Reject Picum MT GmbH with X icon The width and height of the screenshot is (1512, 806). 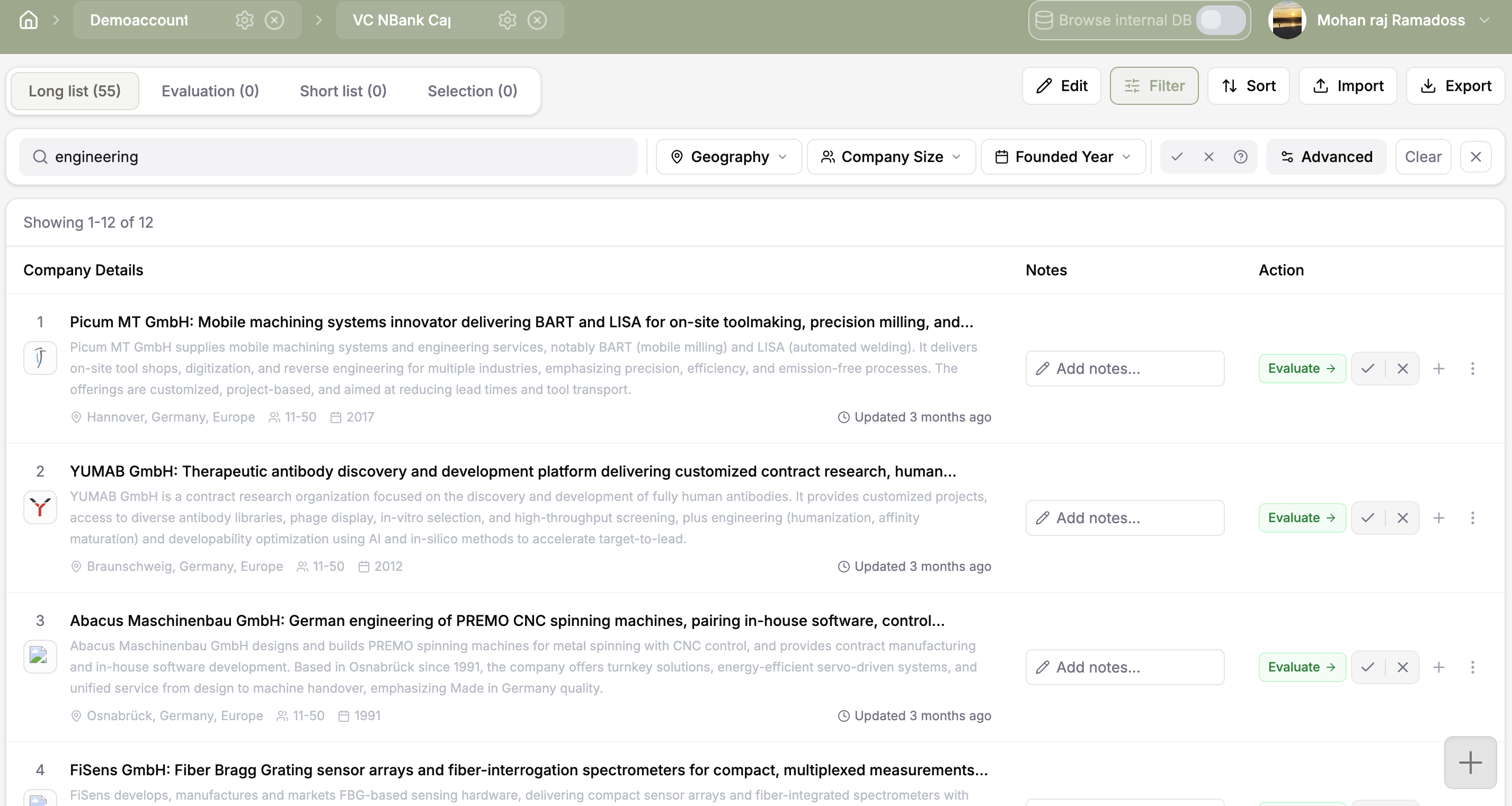coord(1402,369)
